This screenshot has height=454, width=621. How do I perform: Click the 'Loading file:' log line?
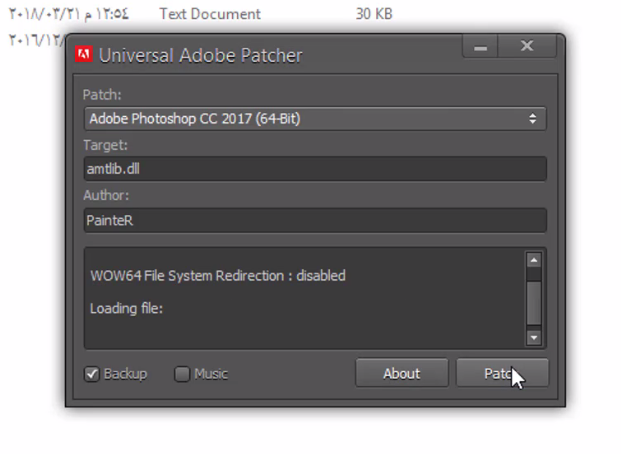pyautogui.click(x=126, y=308)
